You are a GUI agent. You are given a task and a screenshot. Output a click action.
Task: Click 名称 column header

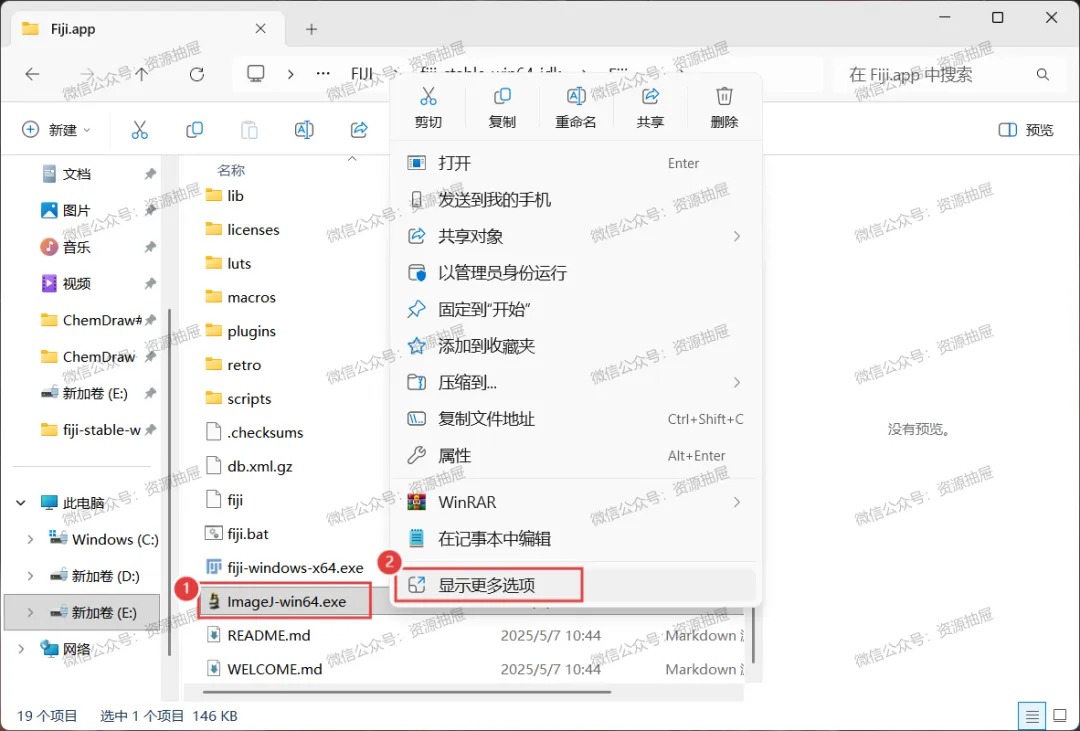tap(231, 170)
